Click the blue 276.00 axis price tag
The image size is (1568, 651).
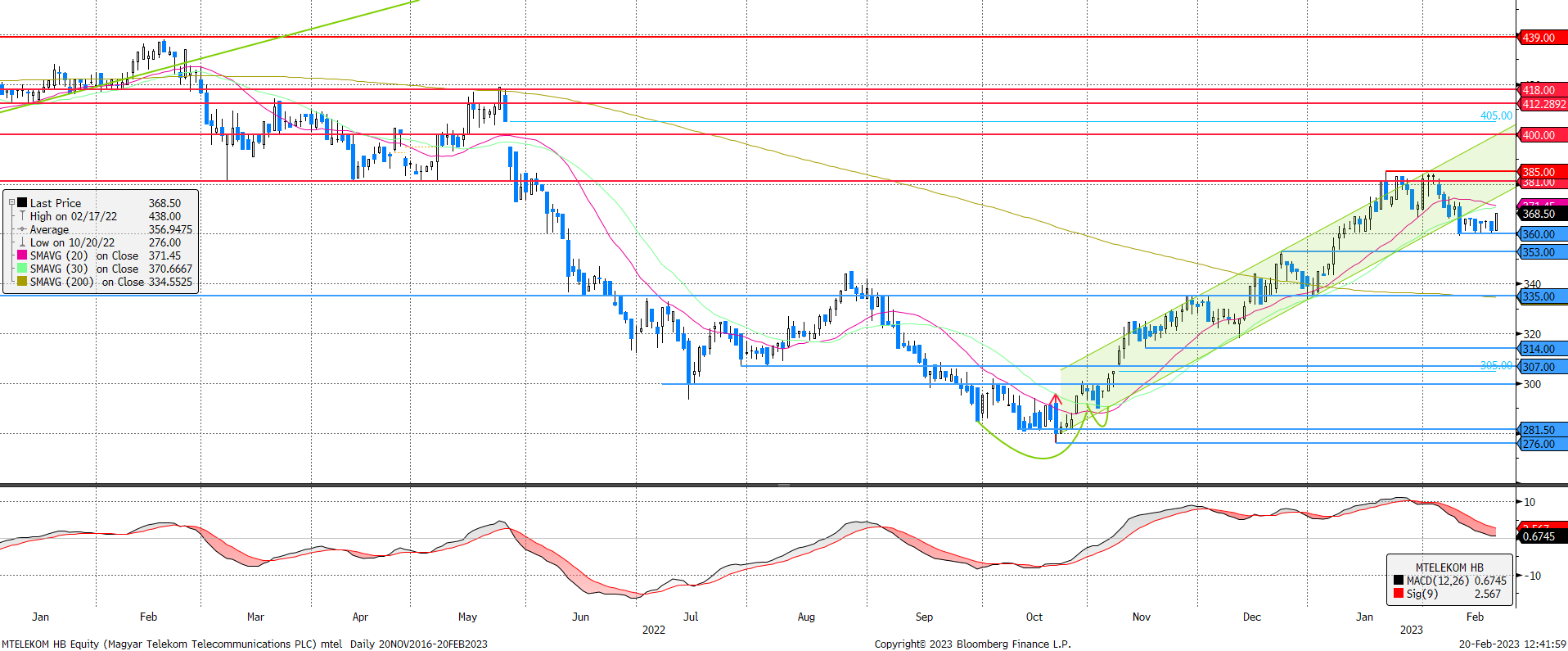(1543, 444)
